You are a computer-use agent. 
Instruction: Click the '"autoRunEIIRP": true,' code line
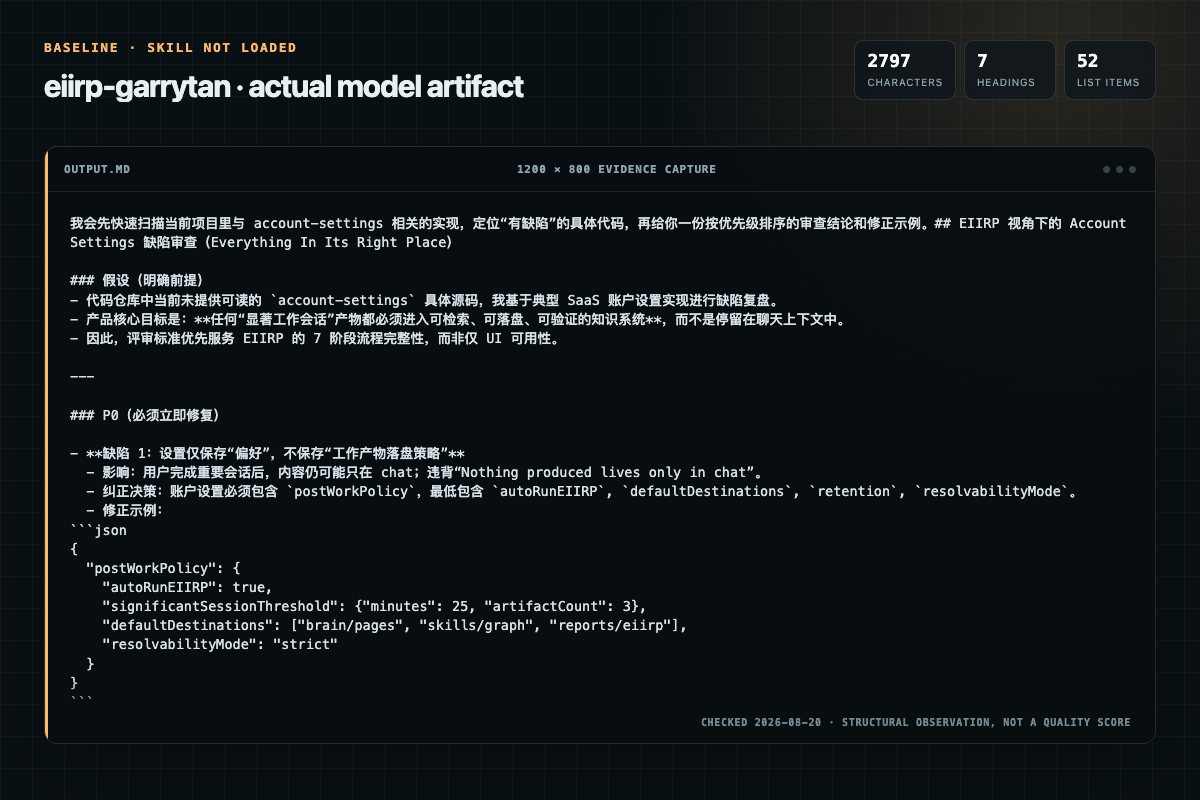(187, 587)
